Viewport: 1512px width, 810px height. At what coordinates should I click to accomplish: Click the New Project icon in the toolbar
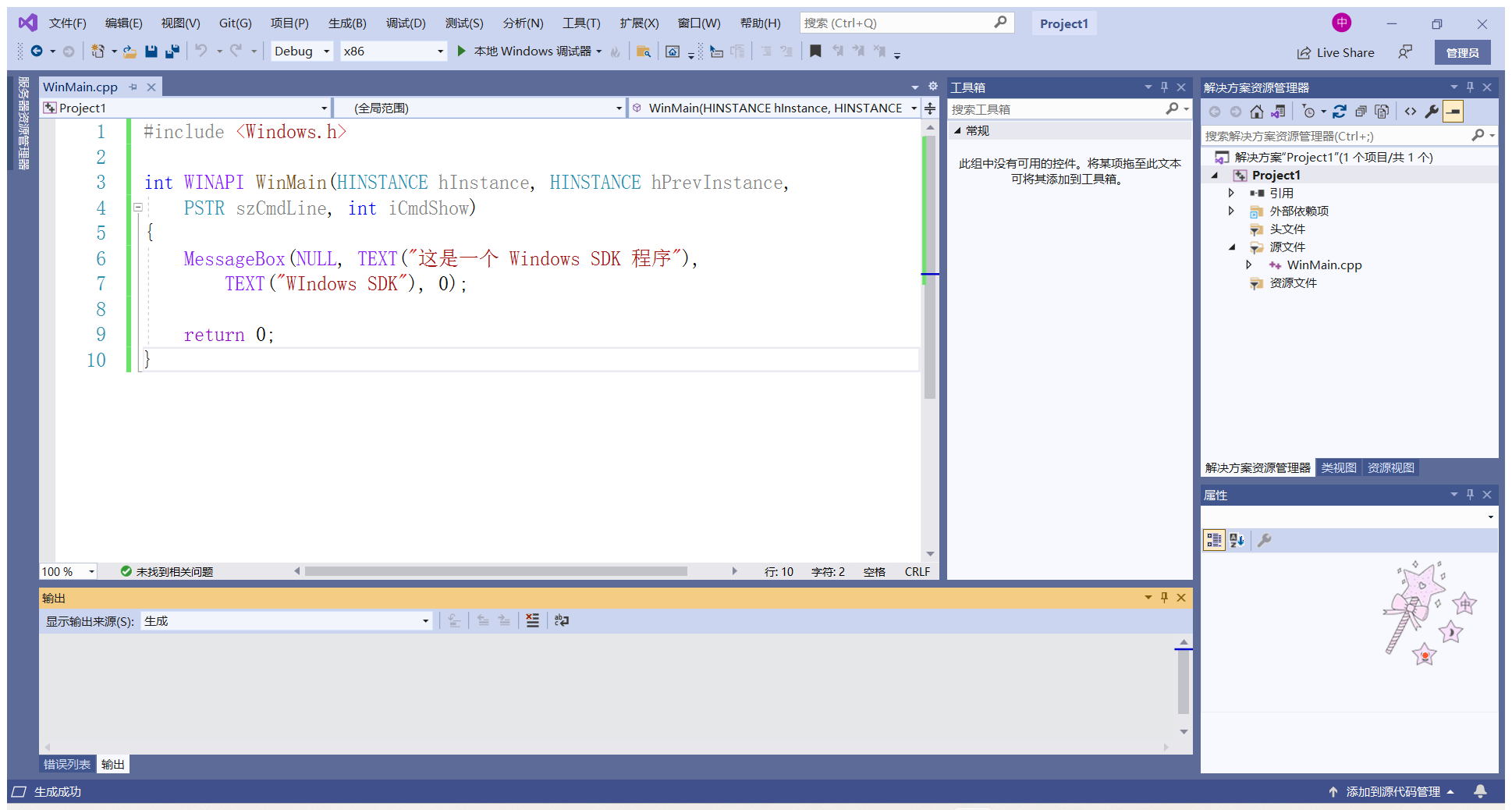(98, 52)
